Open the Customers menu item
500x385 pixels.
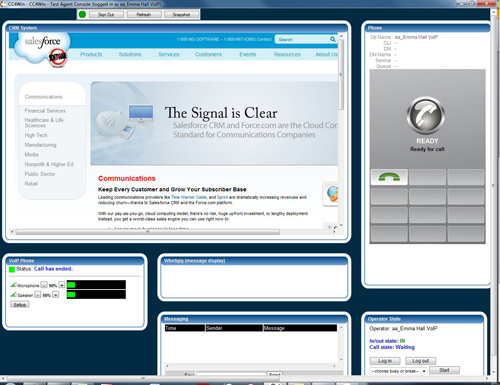(208, 54)
